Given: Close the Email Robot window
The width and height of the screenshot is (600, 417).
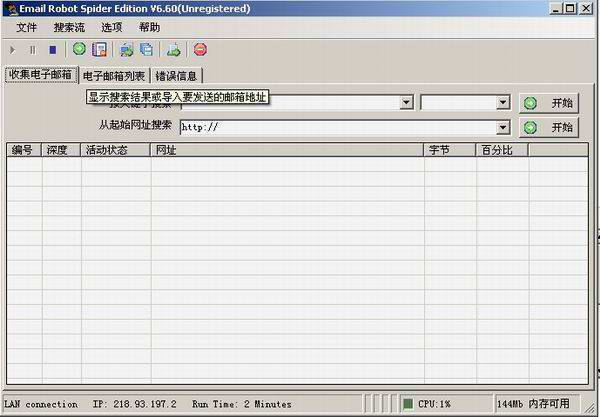Looking at the screenshot, I should click(x=586, y=8).
